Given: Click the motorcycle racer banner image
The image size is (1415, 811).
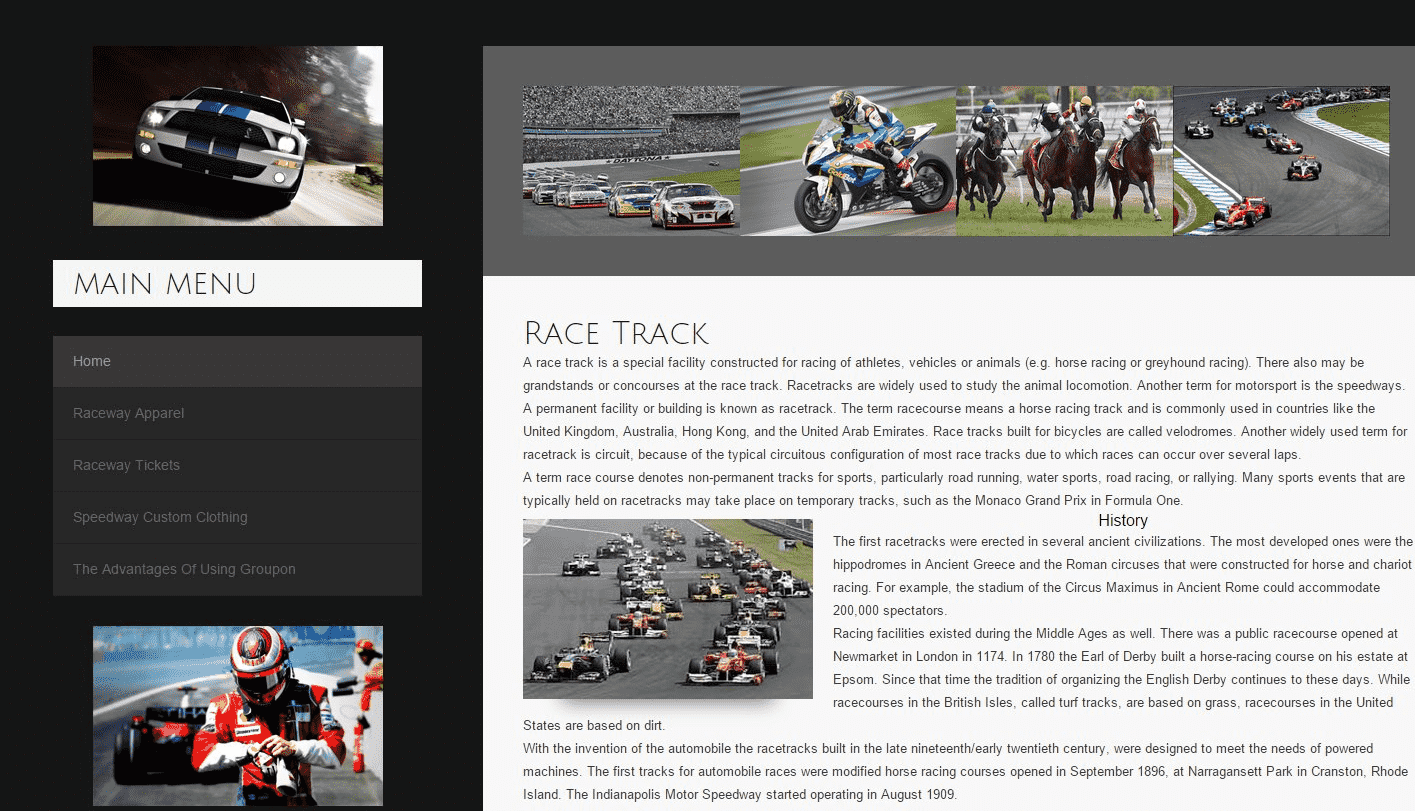Looking at the screenshot, I should click(848, 161).
